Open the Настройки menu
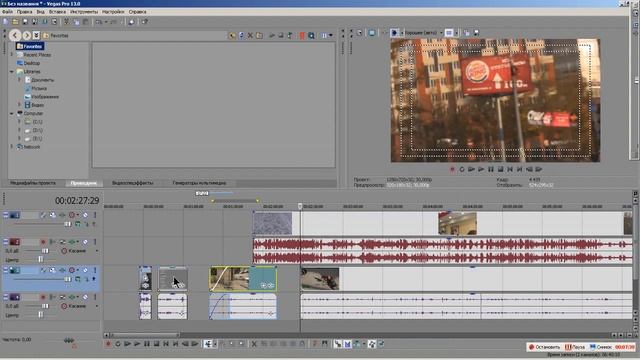This screenshot has width=640, height=360. click(x=113, y=12)
